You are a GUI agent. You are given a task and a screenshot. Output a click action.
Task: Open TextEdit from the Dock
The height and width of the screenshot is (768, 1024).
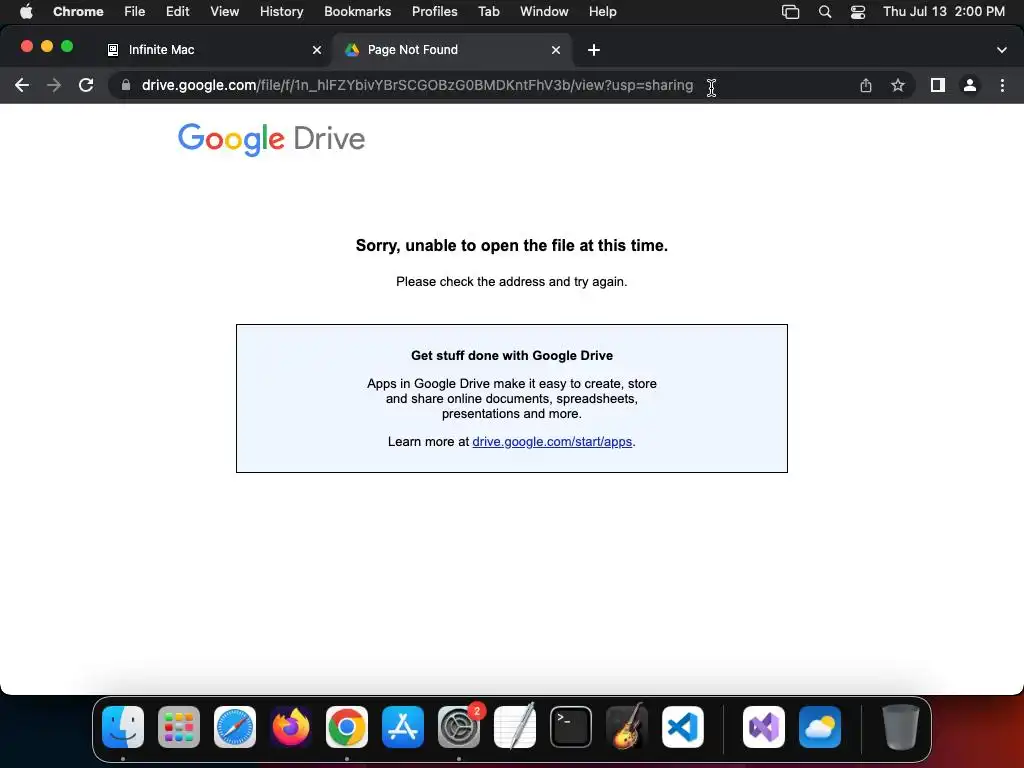(515, 727)
